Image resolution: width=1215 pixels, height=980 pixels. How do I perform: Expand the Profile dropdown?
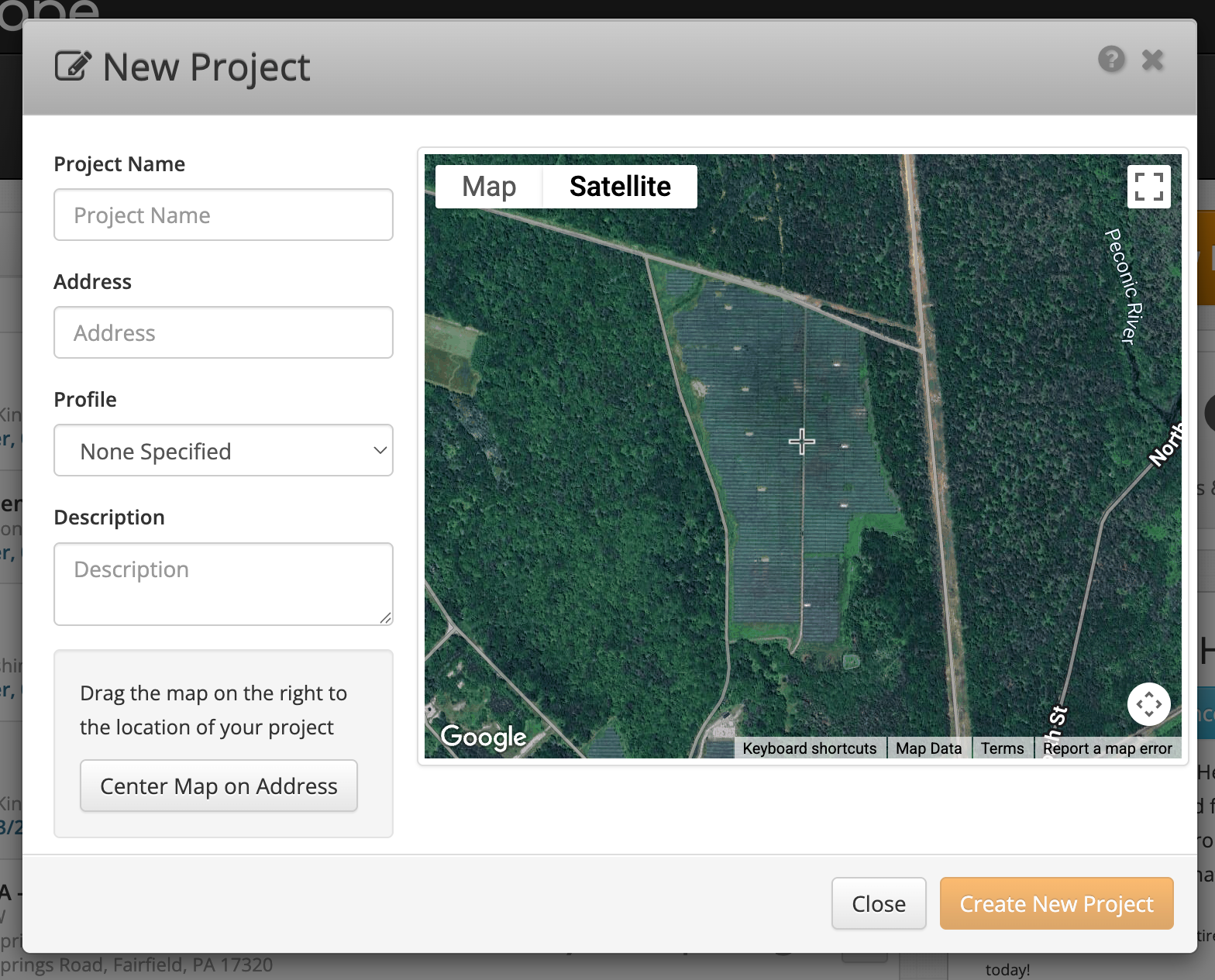(x=223, y=451)
